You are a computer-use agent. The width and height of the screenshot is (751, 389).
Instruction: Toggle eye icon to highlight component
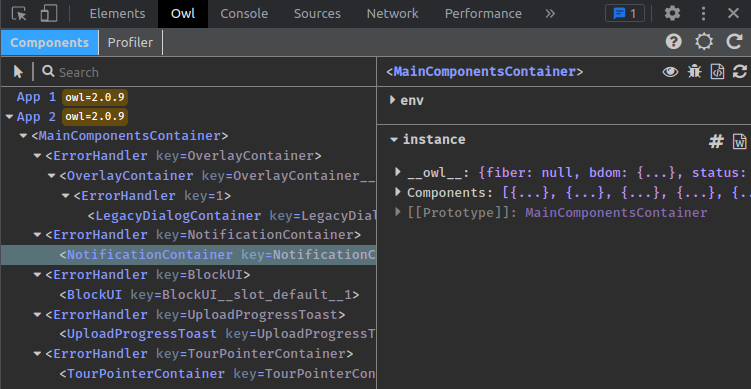pos(671,72)
